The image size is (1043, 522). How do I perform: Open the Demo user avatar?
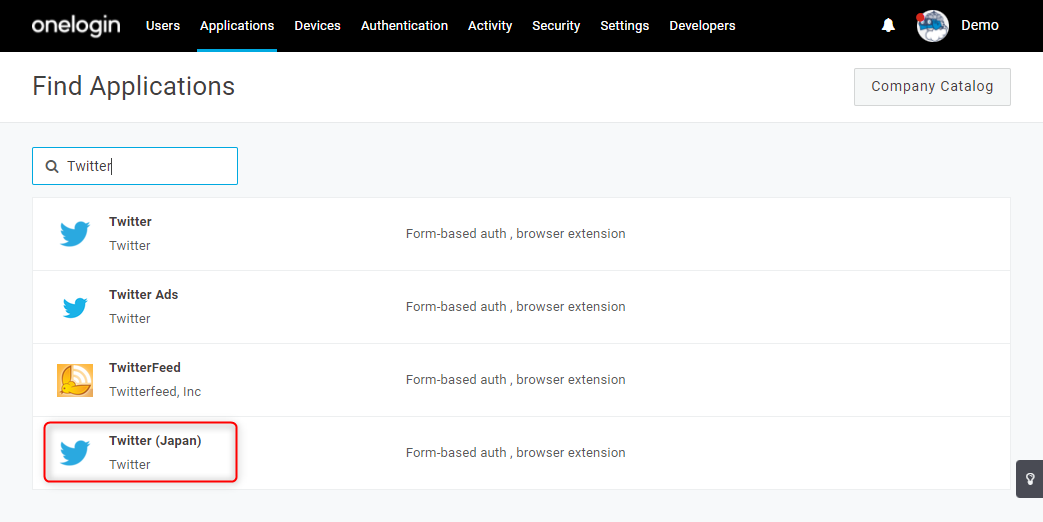click(932, 26)
